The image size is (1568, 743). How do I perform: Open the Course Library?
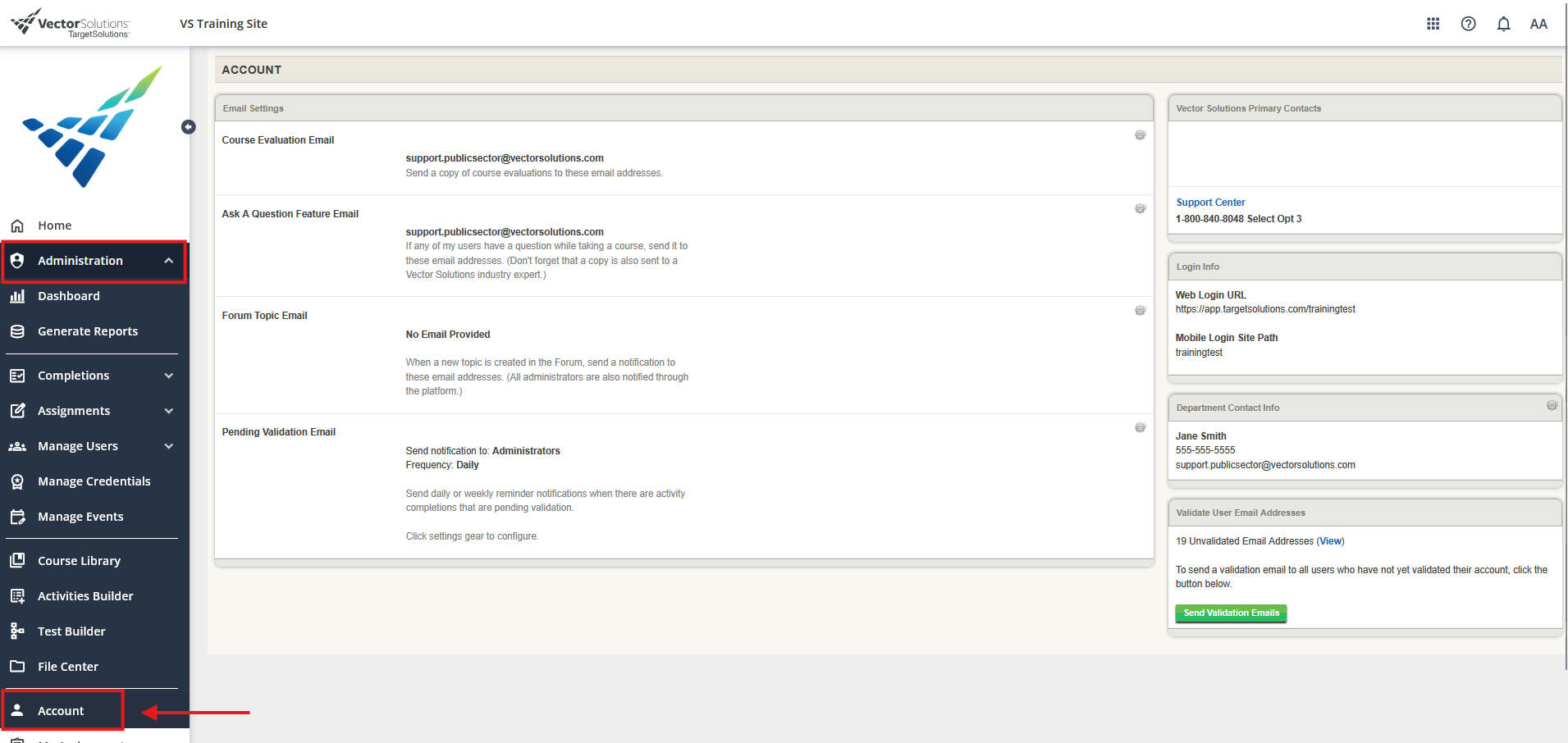click(78, 560)
